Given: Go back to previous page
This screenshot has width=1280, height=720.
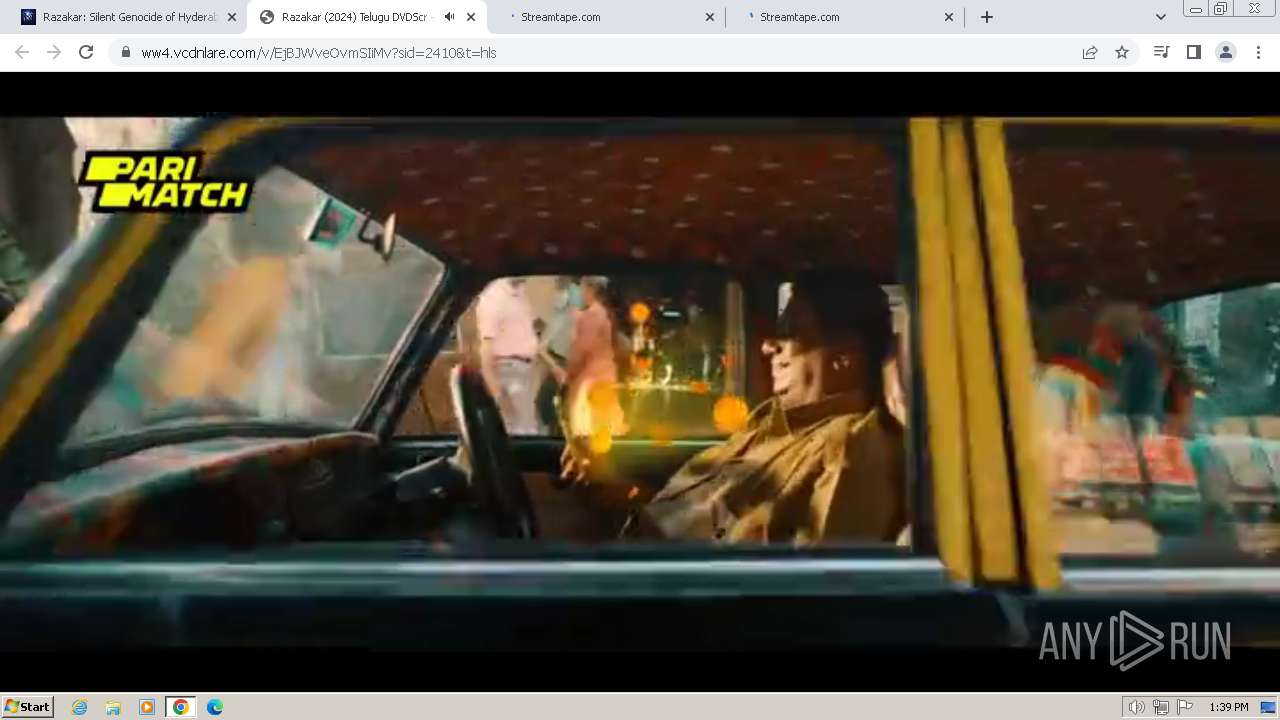Looking at the screenshot, I should [22, 52].
